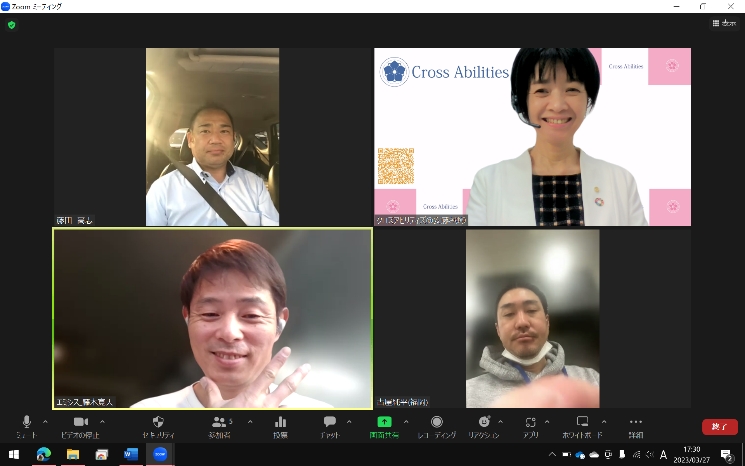
Task: Open the View layout menu at top right
Action: [723, 23]
